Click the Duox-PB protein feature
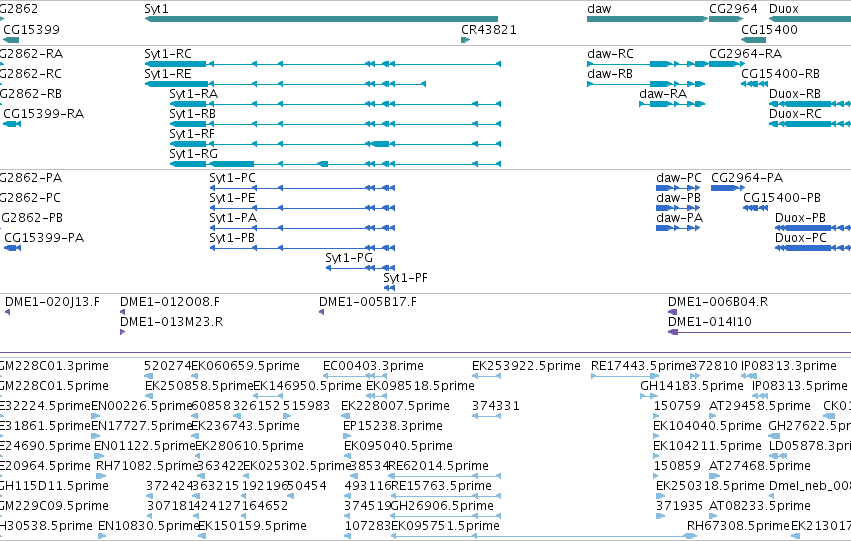This screenshot has height=541, width=851. pos(813,228)
